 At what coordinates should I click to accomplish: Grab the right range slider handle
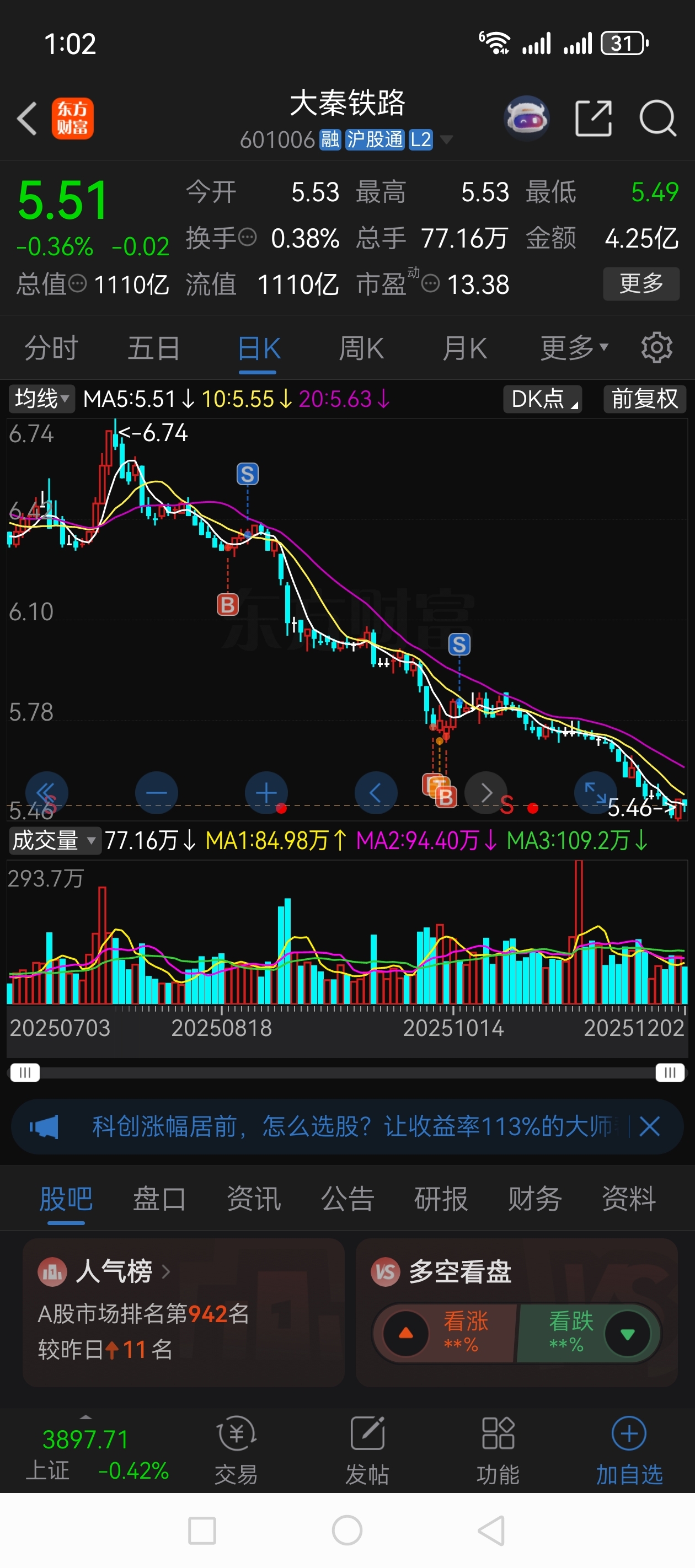tap(670, 1072)
